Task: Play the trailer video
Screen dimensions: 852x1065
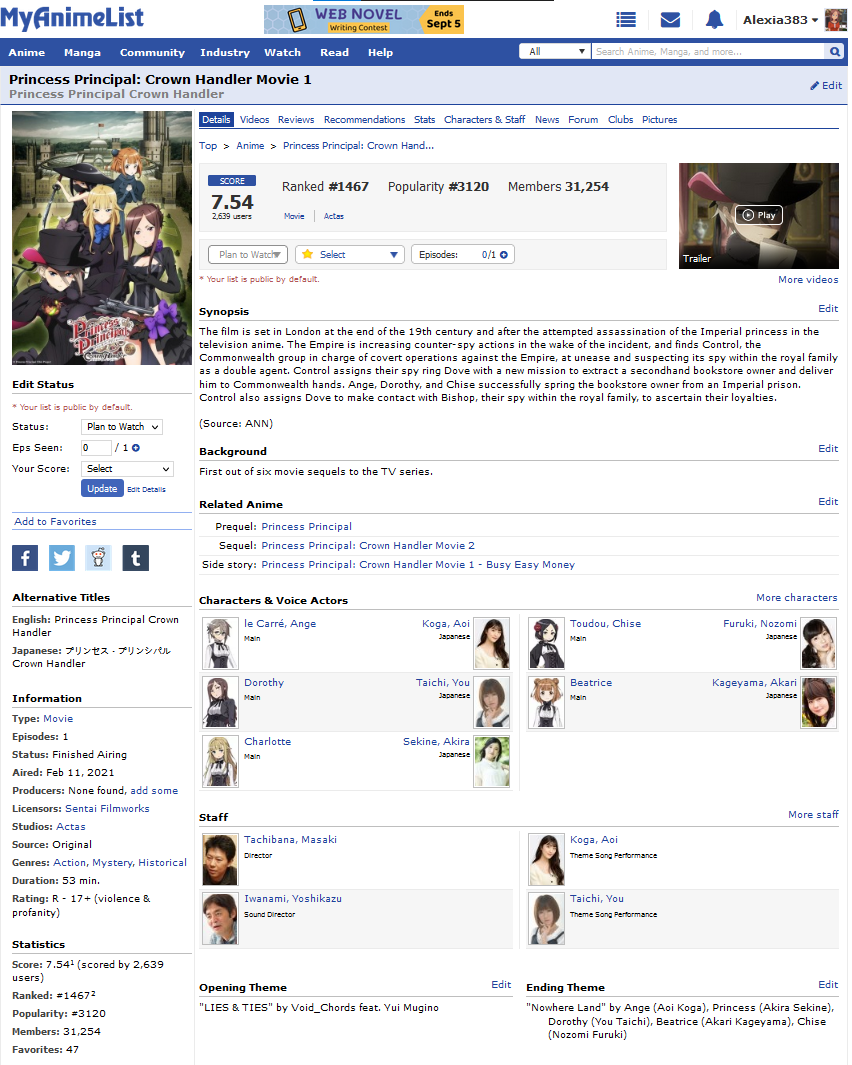Action: (759, 215)
